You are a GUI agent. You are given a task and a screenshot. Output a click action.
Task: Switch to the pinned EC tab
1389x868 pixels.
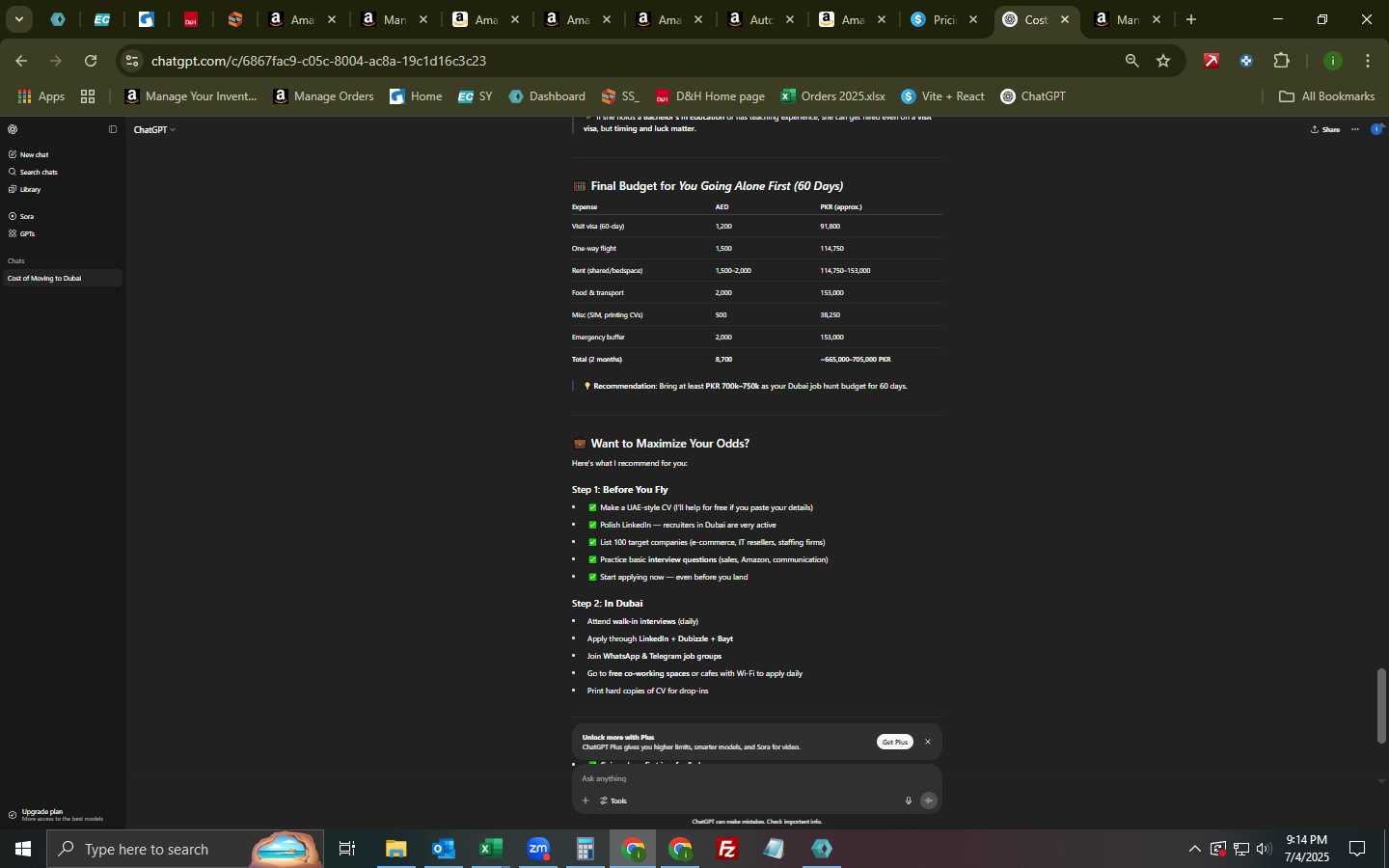(101, 19)
